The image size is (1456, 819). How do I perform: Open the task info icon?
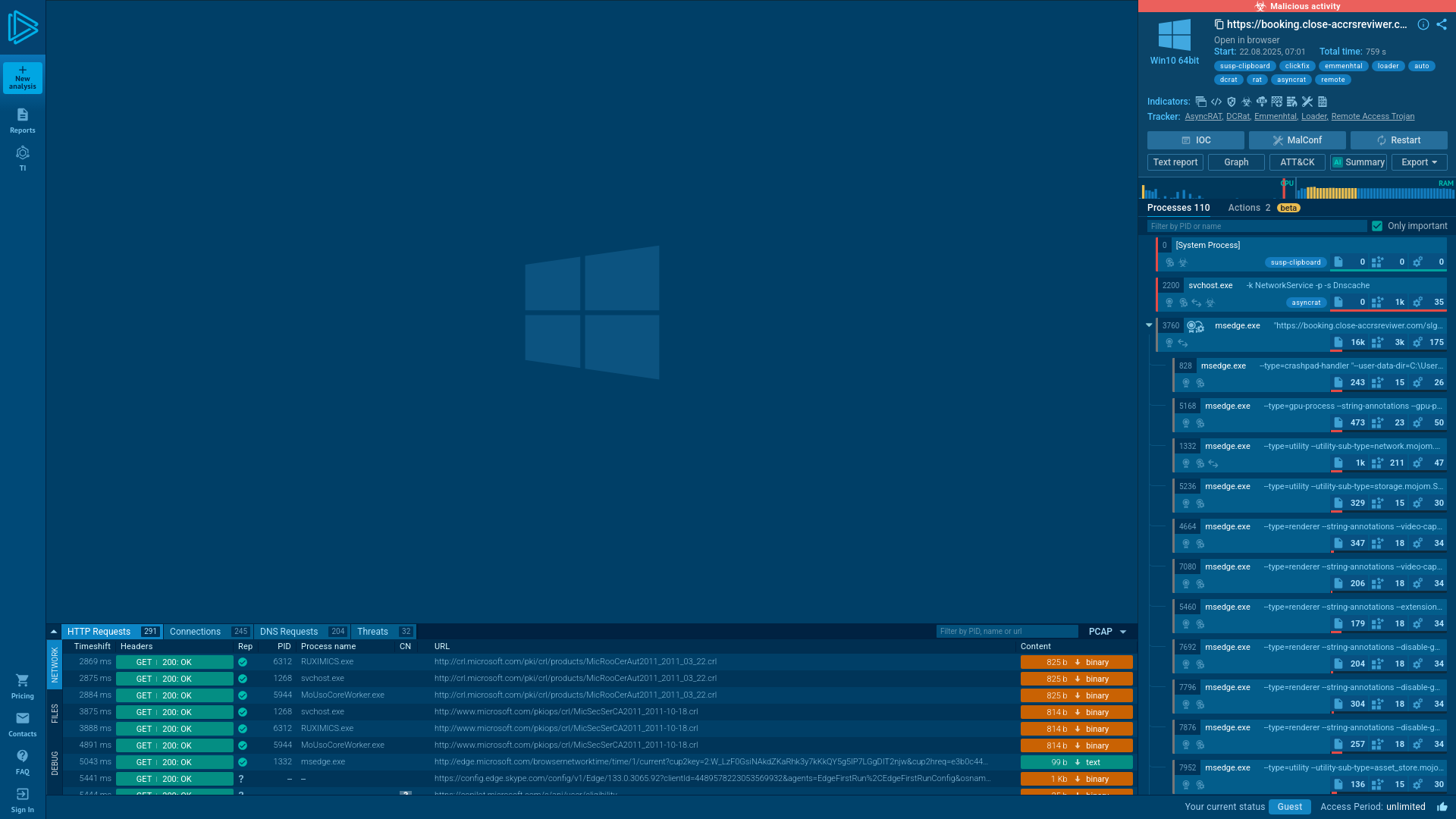click(1423, 24)
